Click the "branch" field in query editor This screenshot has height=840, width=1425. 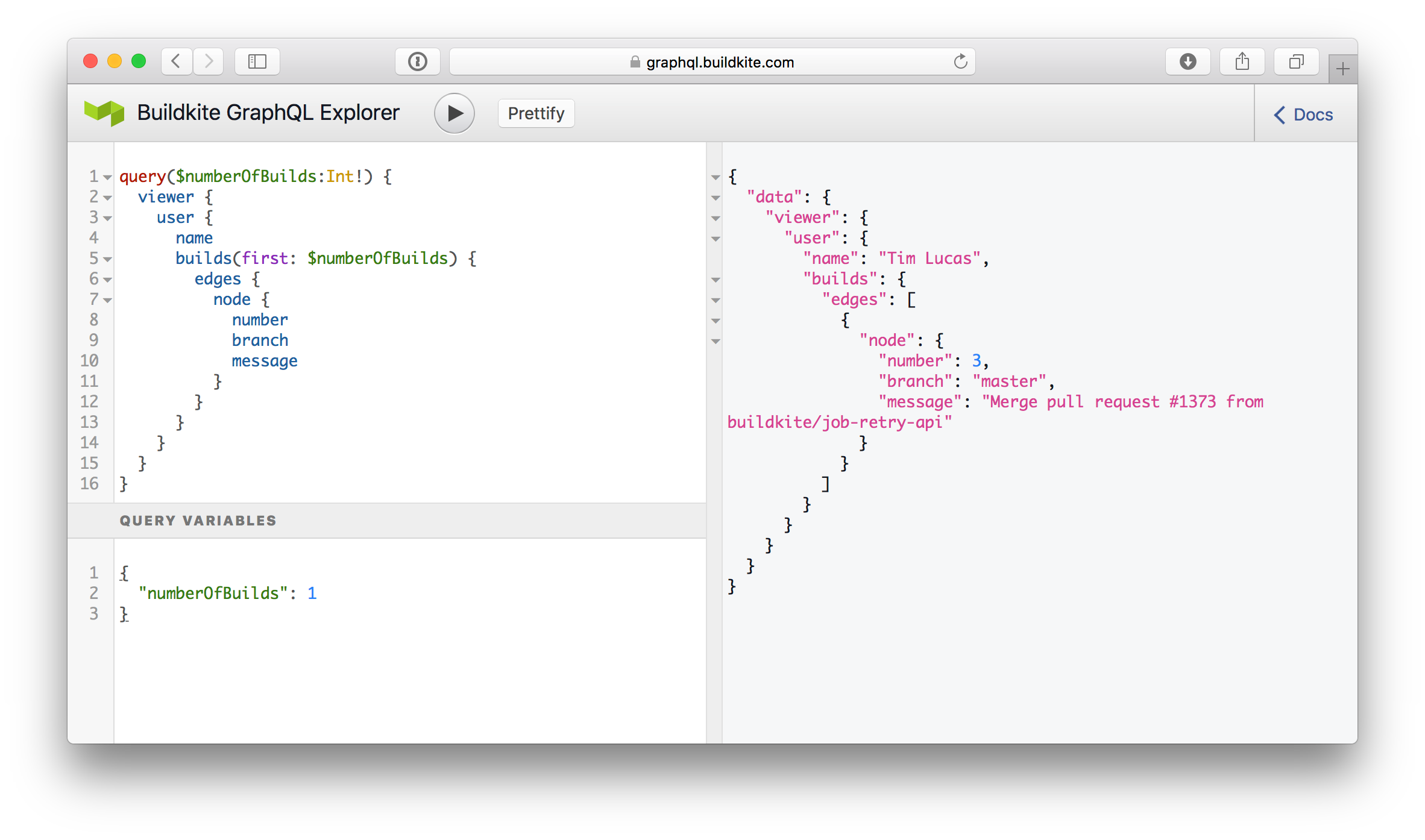click(260, 340)
